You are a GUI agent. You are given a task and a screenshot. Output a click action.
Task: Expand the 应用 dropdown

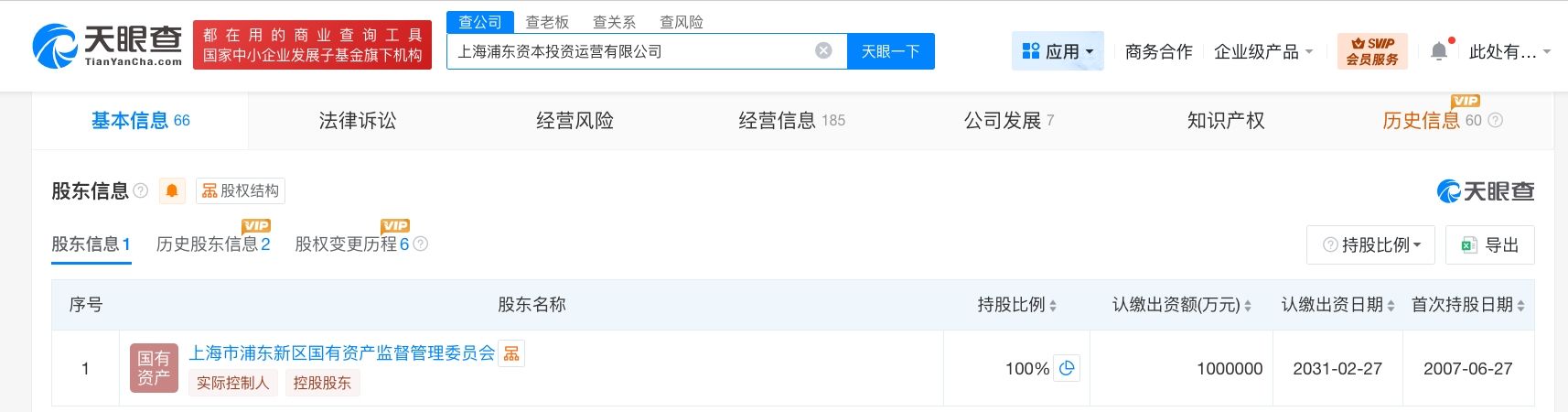click(1058, 51)
